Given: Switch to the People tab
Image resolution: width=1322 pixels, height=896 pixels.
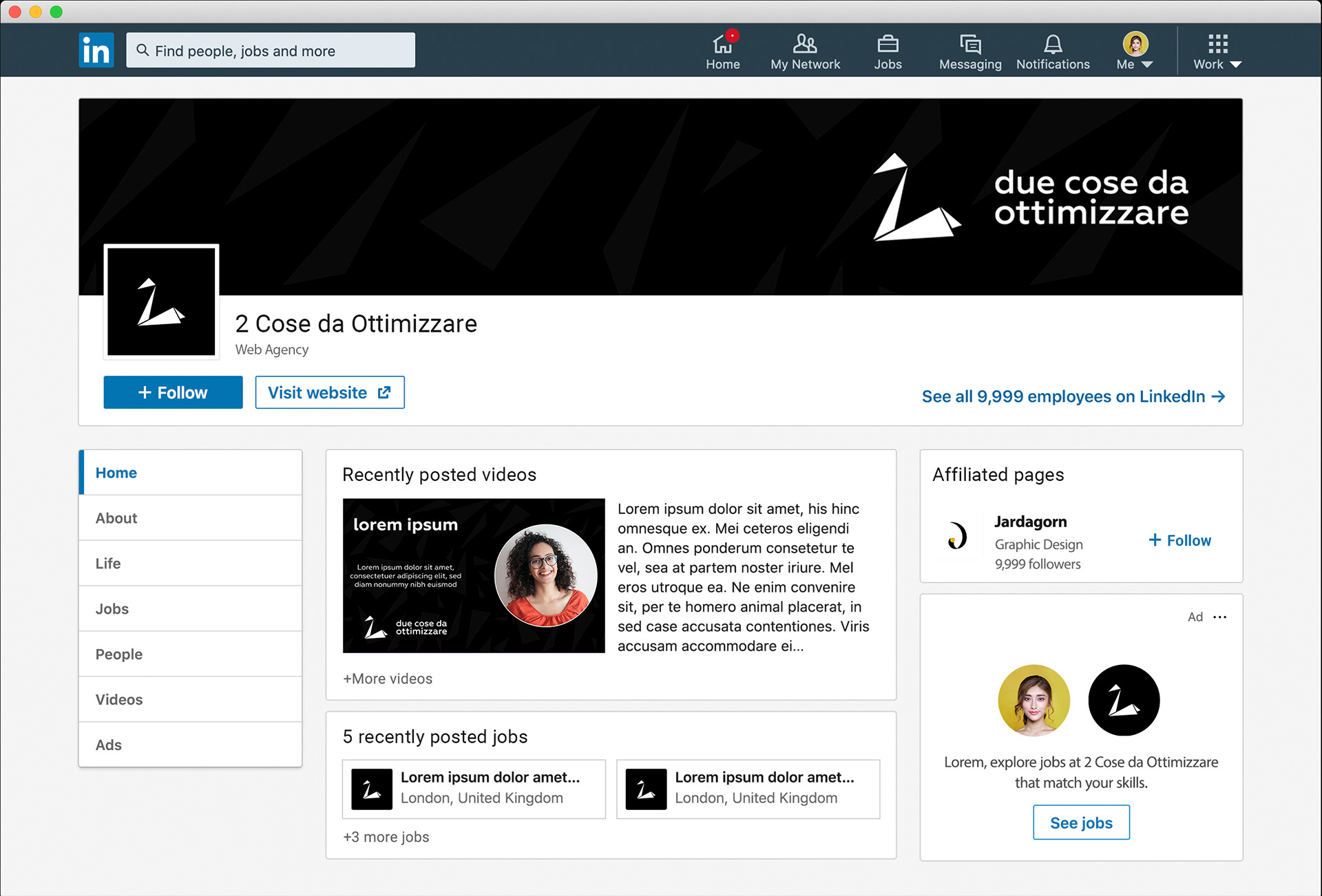Looking at the screenshot, I should [191, 654].
